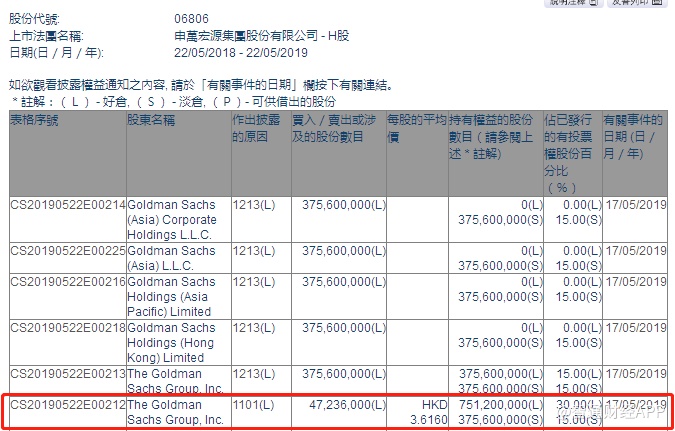This screenshot has height=431, width=675.
Task: Click Goldman Sachs Holdings (Asia Pacific) Limited
Action: coord(171,297)
